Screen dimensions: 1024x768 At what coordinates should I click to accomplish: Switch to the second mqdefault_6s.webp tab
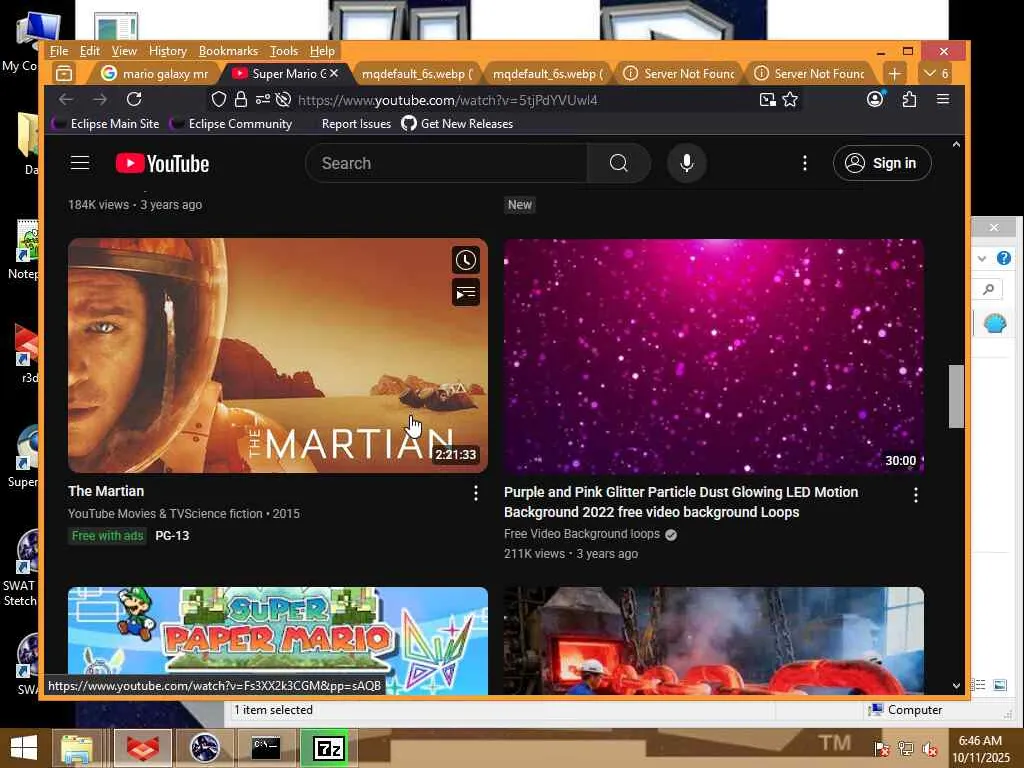pos(547,74)
